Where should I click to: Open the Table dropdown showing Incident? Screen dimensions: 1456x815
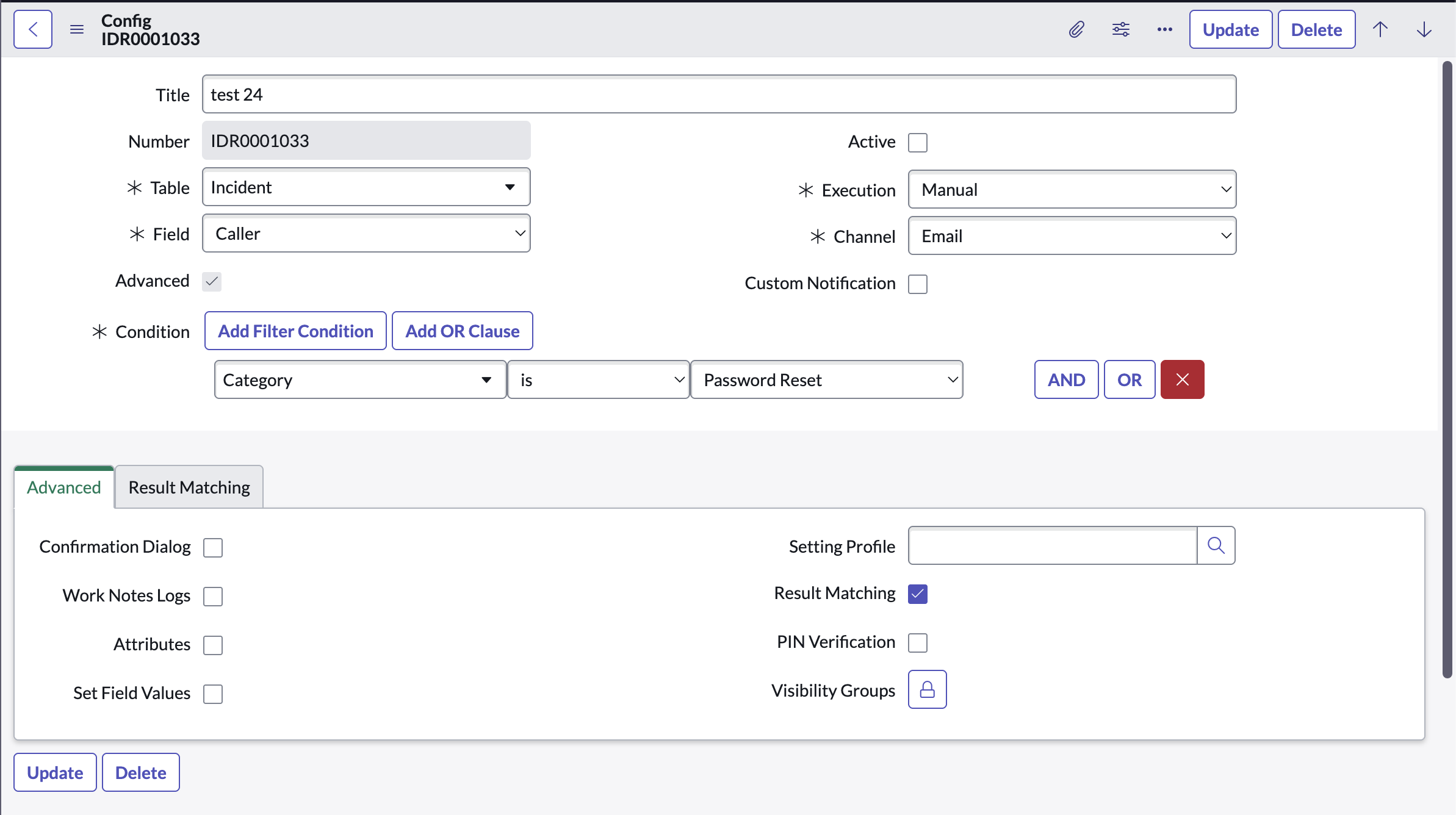click(x=366, y=187)
